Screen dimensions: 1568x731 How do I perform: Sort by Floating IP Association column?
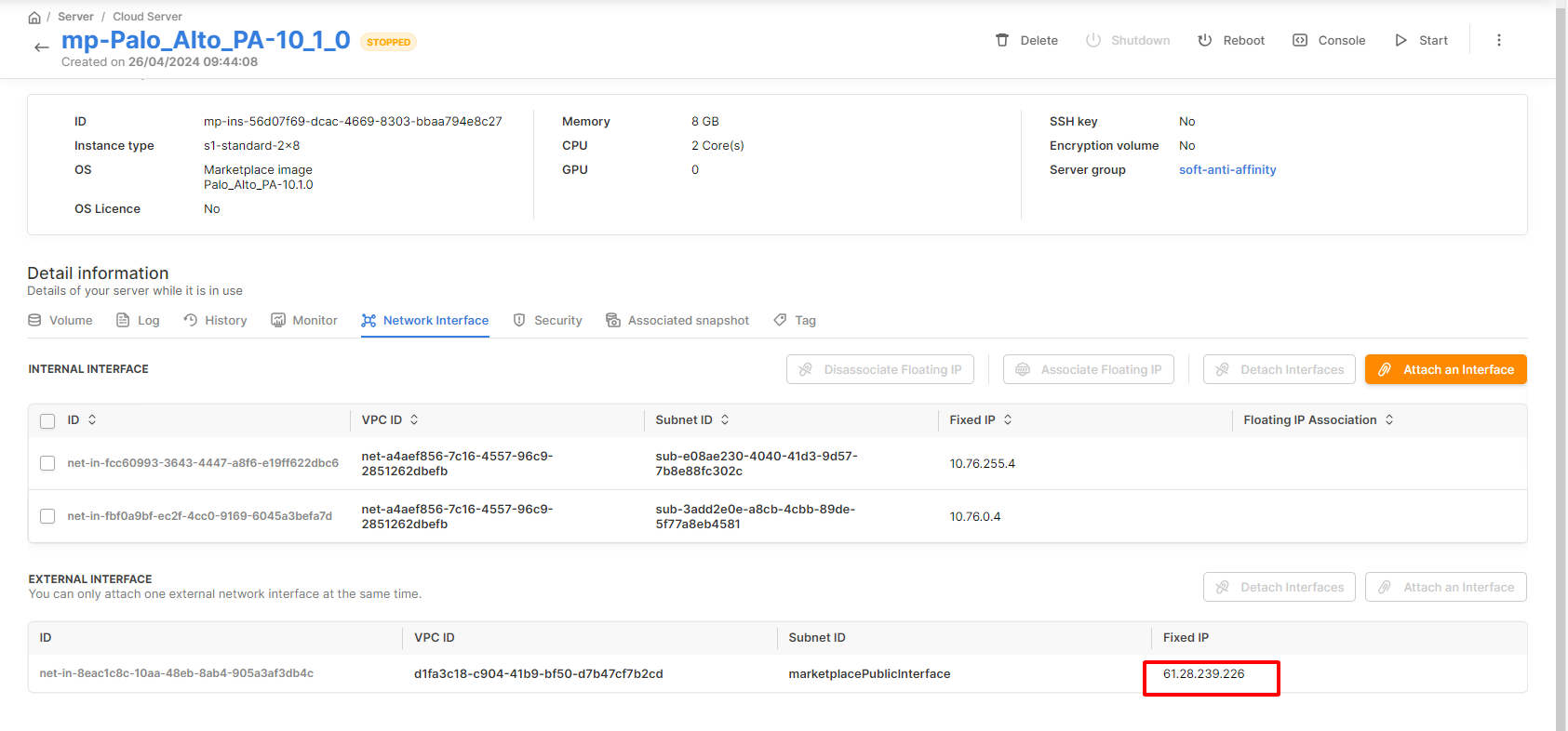coord(1389,420)
